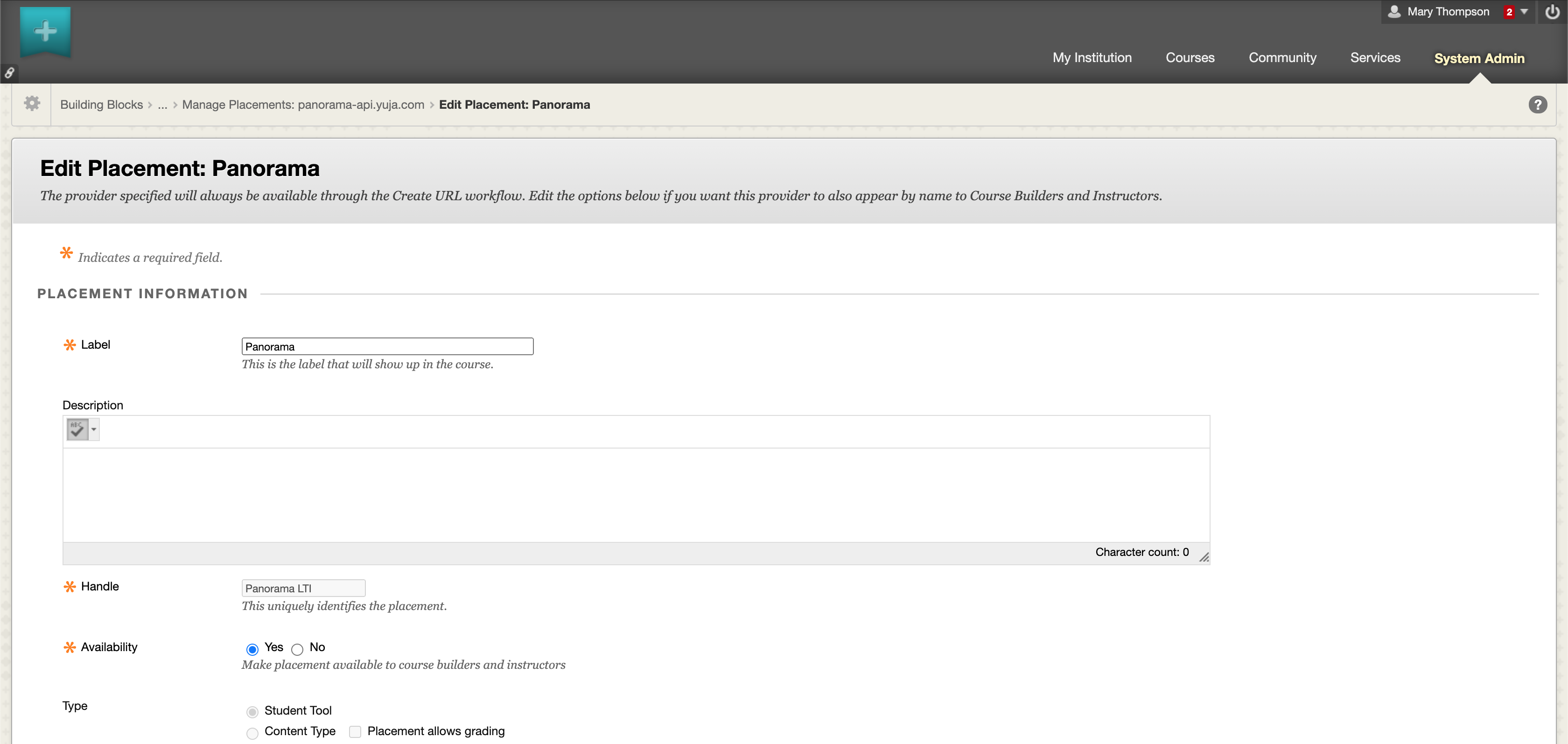This screenshot has width=1568, height=744.
Task: Click the logout power icon
Action: point(1552,12)
